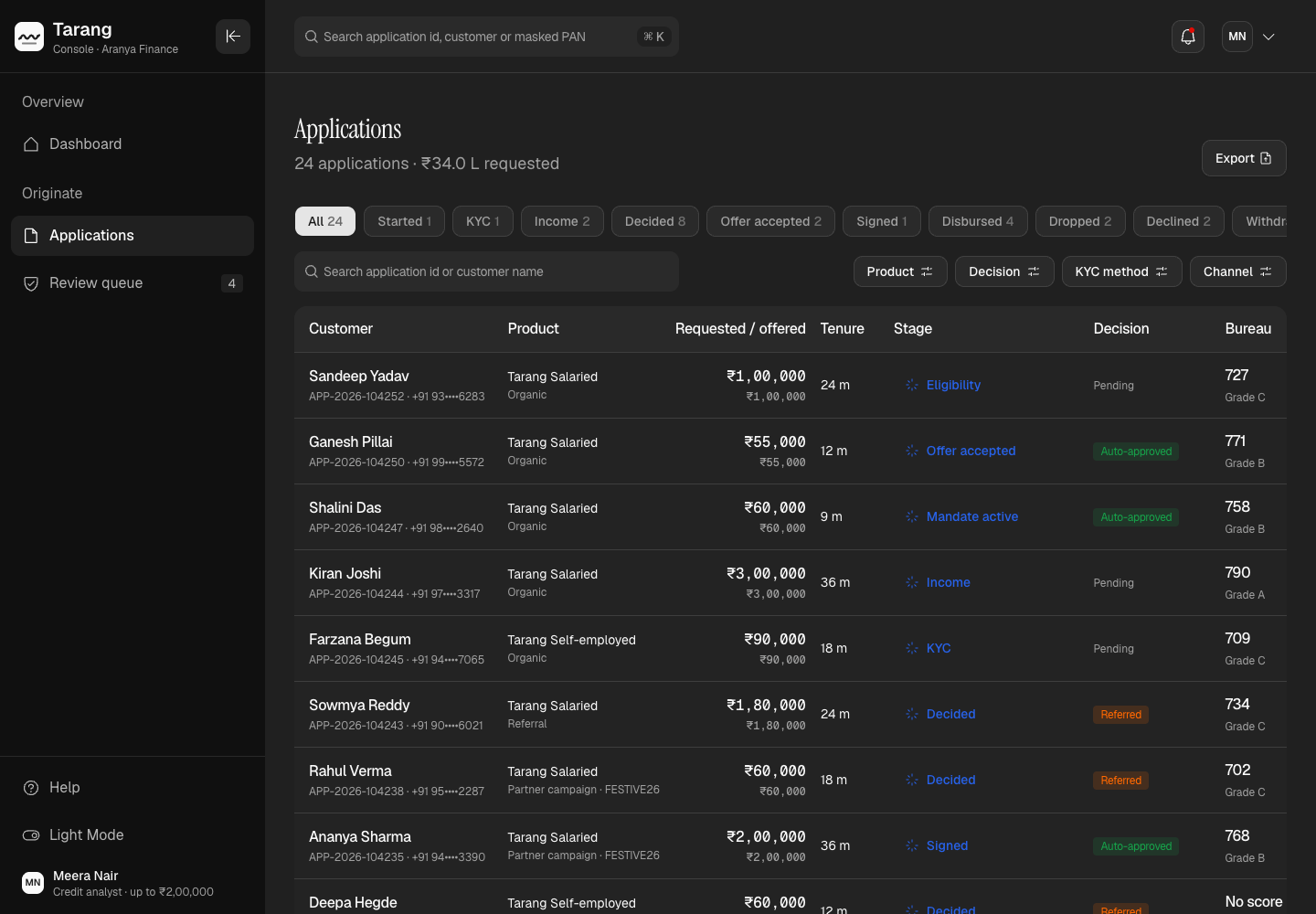This screenshot has height=914, width=1316.
Task: Select the Started tab
Action: point(404,221)
